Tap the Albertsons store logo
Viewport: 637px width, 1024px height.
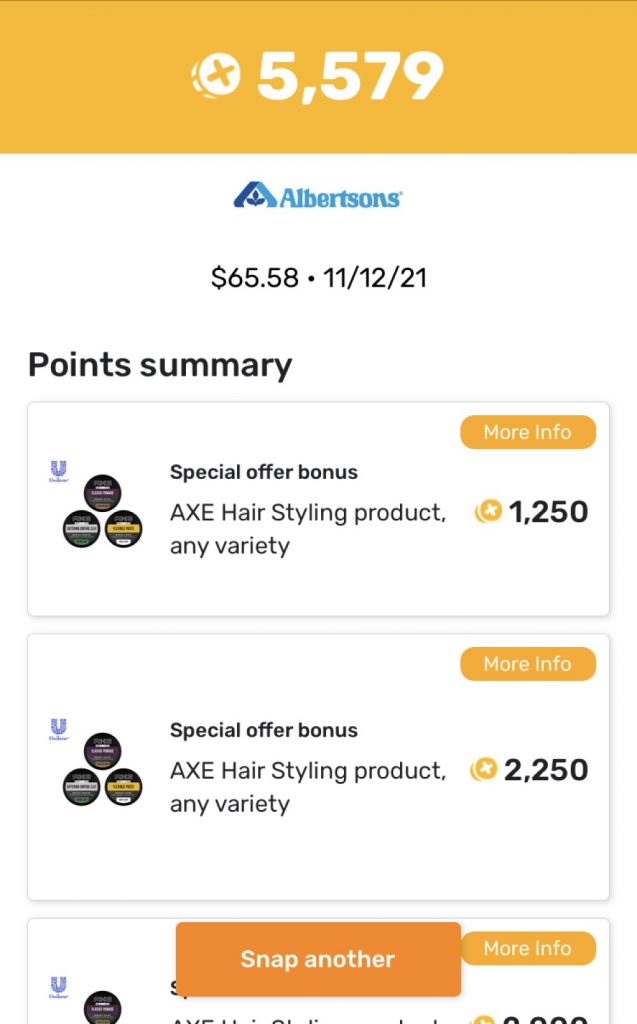[x=317, y=195]
